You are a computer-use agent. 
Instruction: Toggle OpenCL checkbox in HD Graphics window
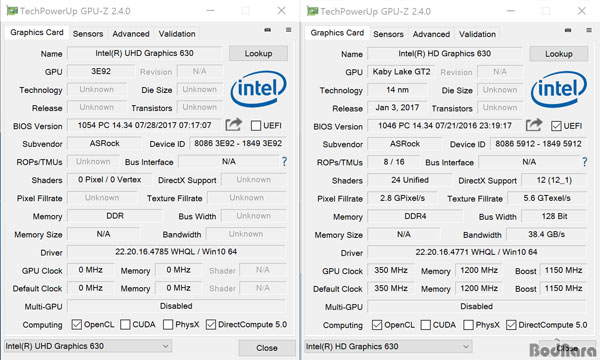click(x=377, y=325)
